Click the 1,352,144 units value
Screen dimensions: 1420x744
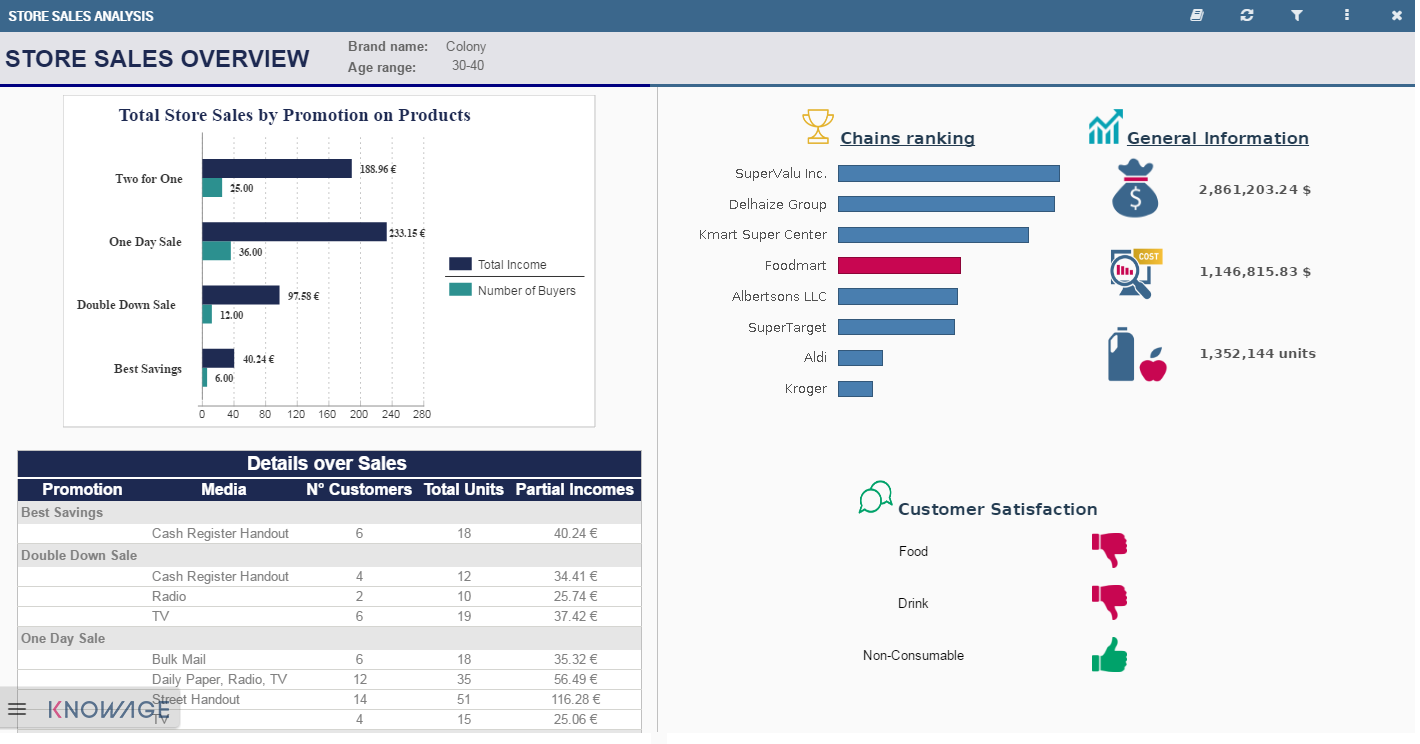[1258, 353]
